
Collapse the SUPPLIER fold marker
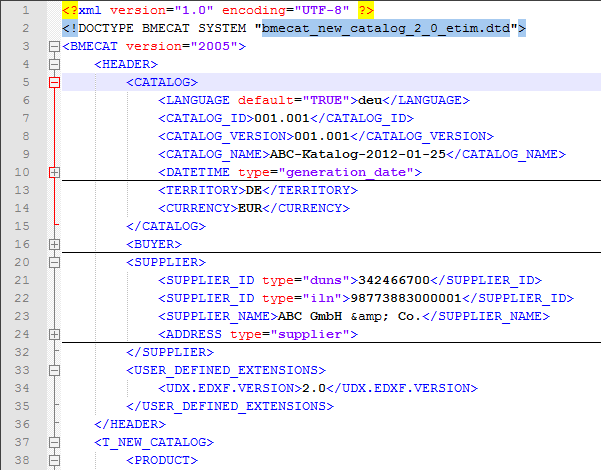[54, 262]
